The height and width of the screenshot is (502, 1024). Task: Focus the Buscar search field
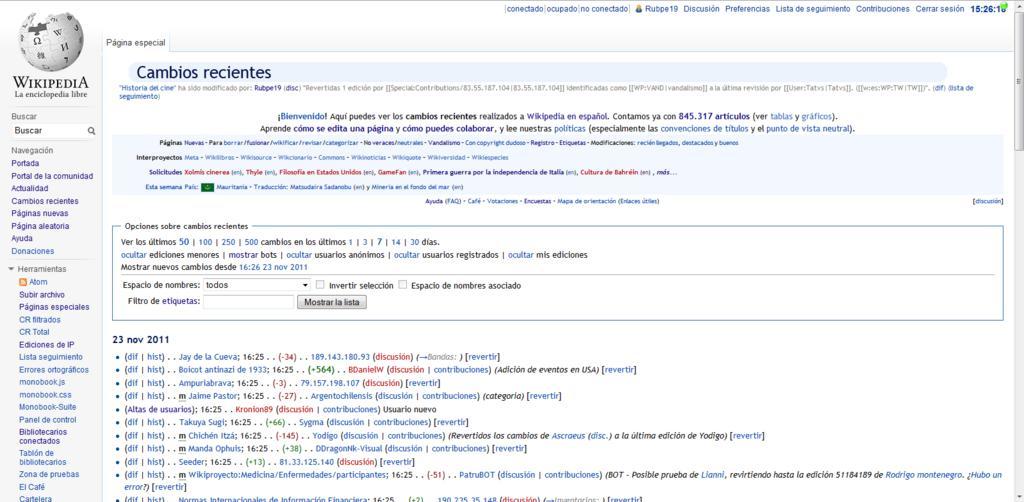click(49, 131)
